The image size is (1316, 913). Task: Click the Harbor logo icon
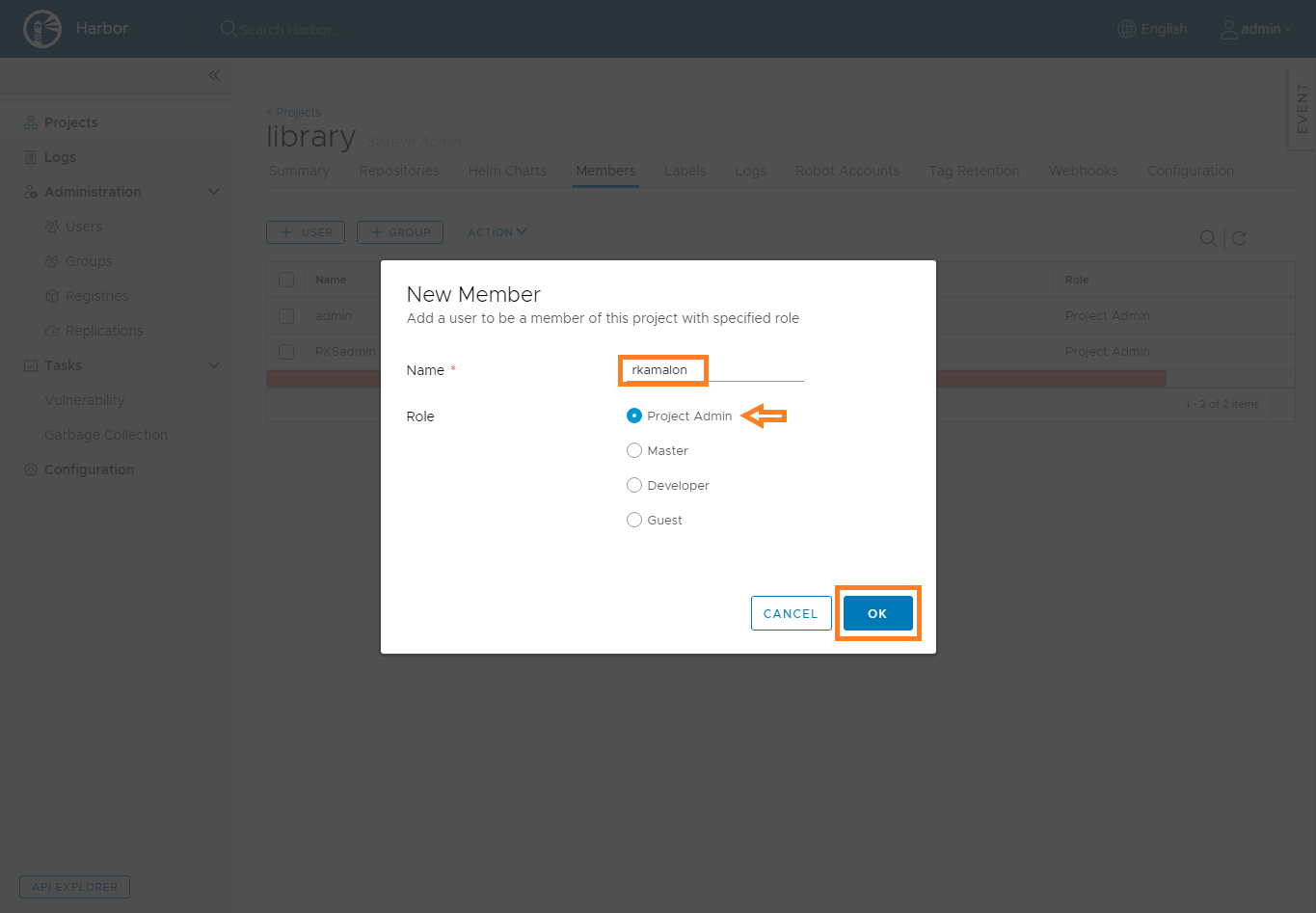pos(42,29)
